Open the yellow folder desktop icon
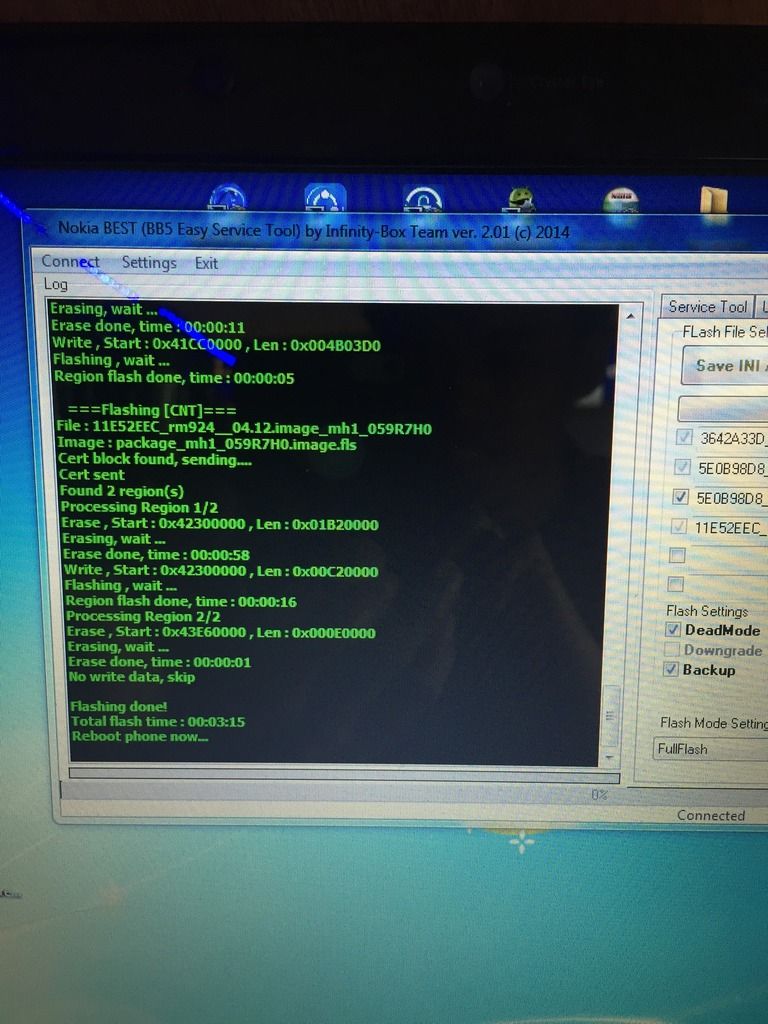This screenshot has width=768, height=1024. 714,199
